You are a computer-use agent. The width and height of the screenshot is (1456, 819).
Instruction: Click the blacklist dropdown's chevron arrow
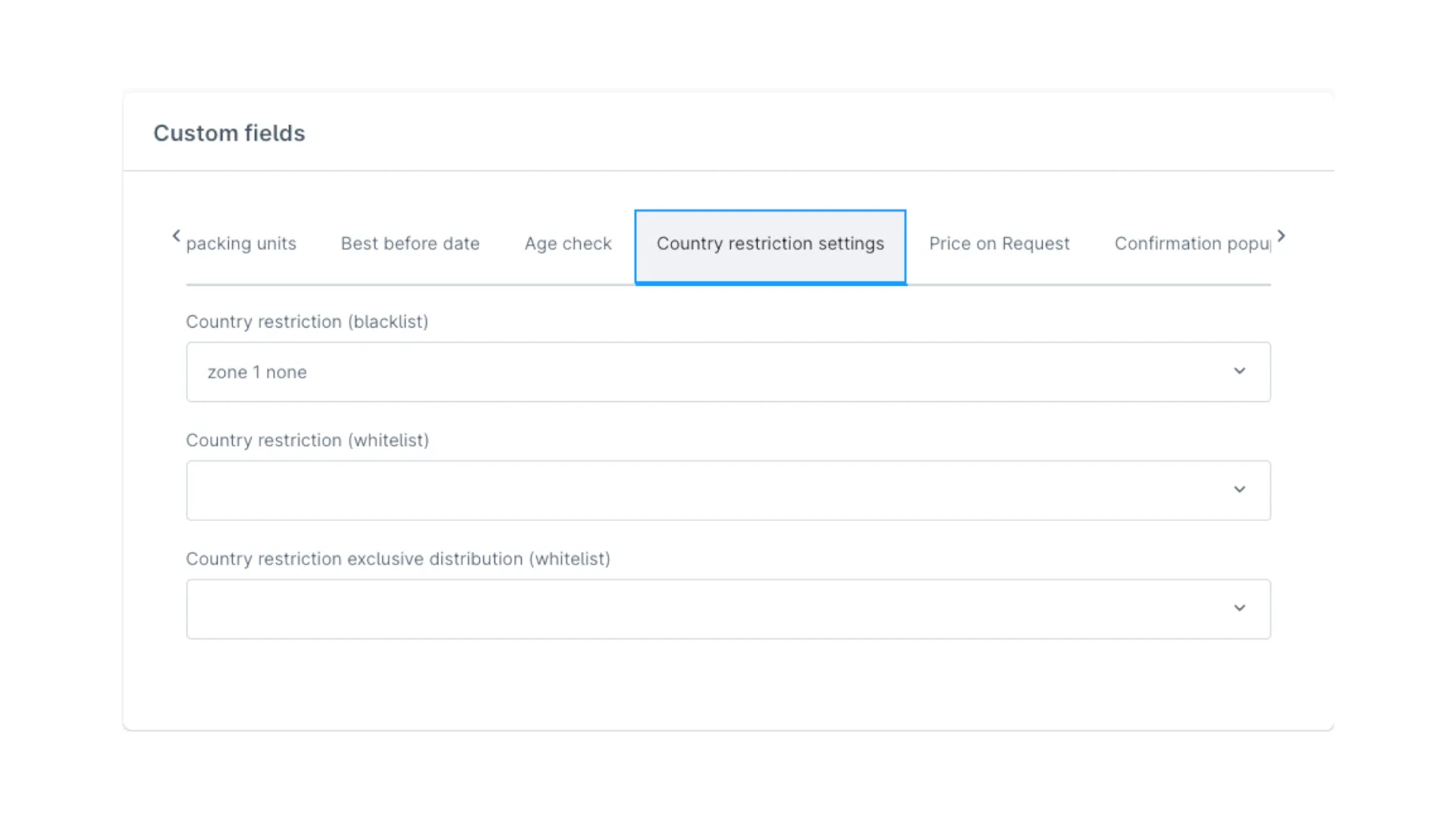[x=1240, y=372]
